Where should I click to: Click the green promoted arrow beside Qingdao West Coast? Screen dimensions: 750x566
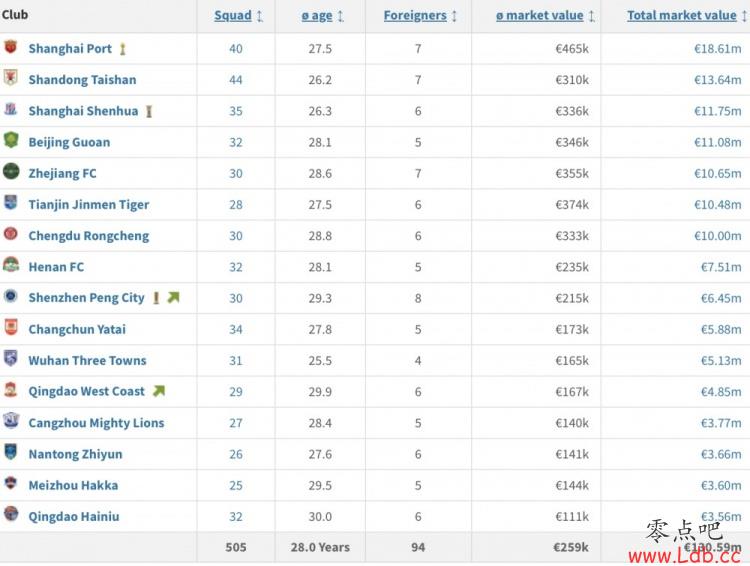click(159, 391)
